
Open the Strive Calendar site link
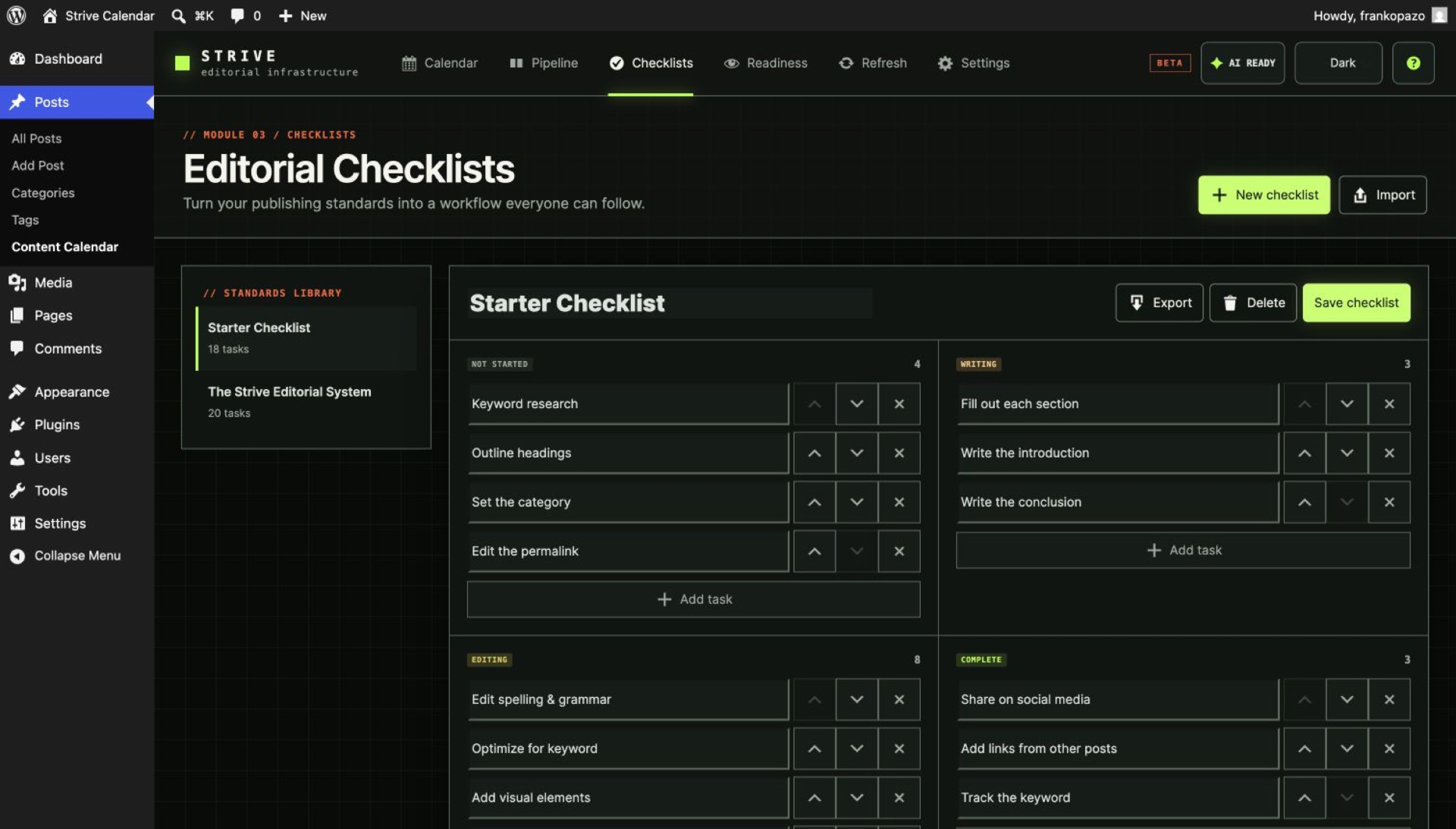[x=98, y=15]
